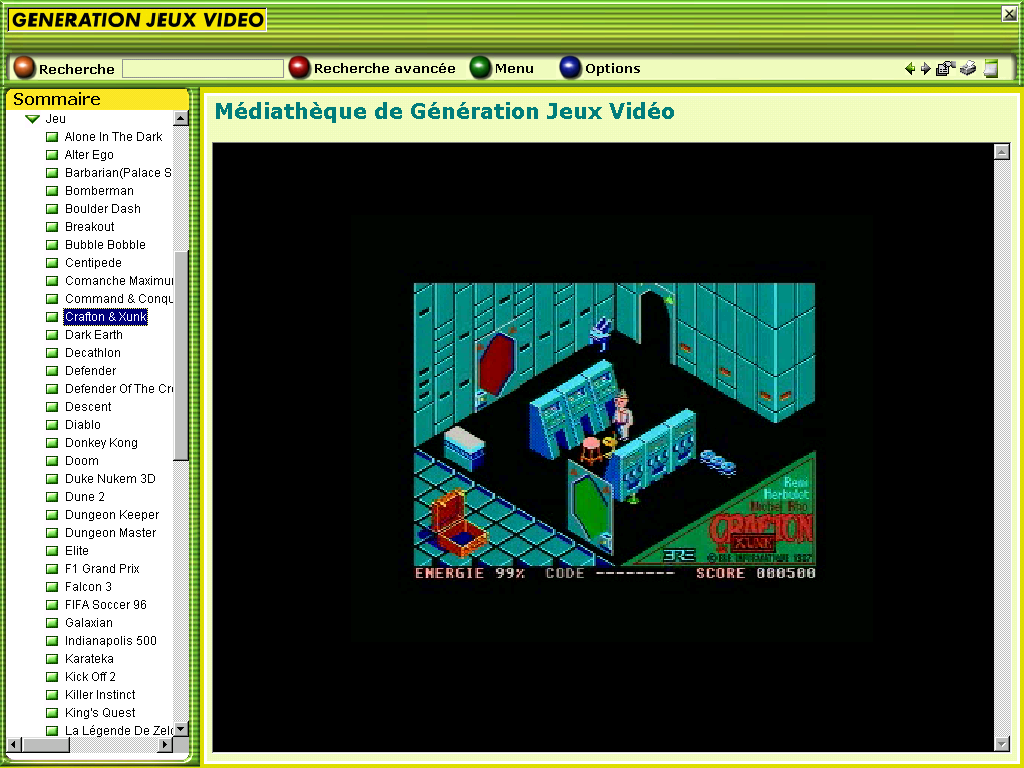Screen dimensions: 1024x768
Task: Click the green notepad icon
Action: [x=991, y=69]
